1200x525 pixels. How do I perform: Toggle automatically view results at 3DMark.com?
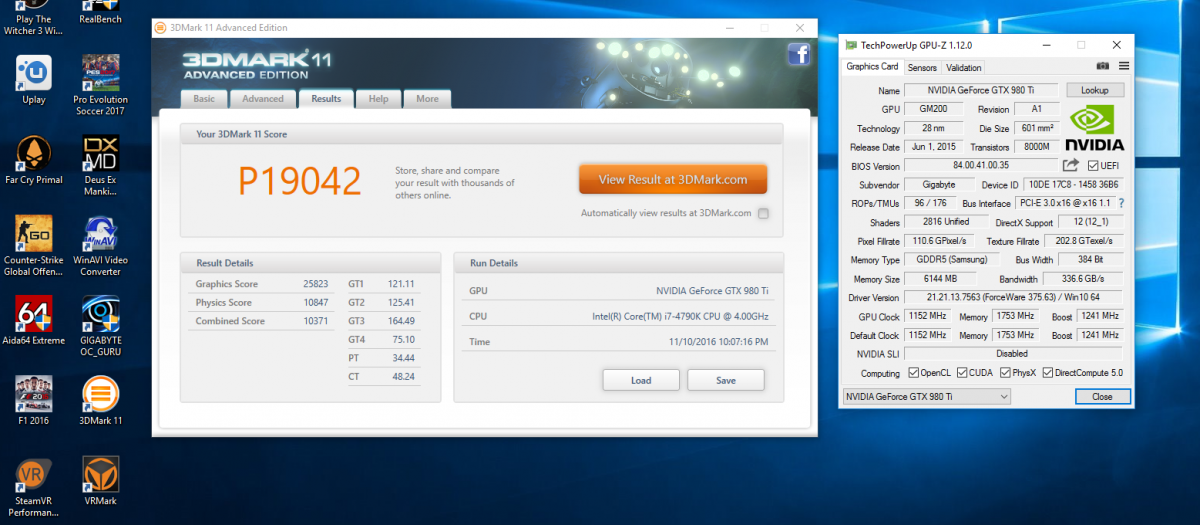763,213
